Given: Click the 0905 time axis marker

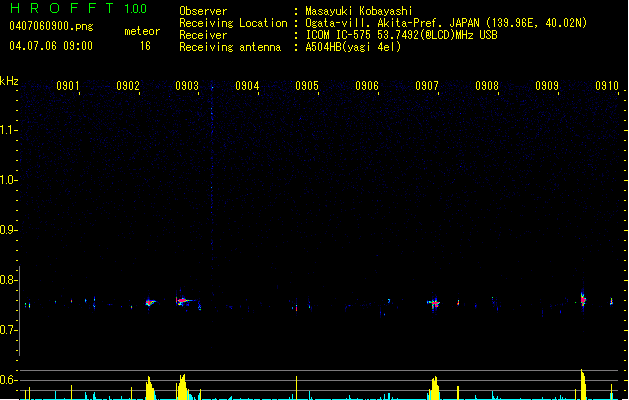Looking at the screenshot, I should coord(307,86).
